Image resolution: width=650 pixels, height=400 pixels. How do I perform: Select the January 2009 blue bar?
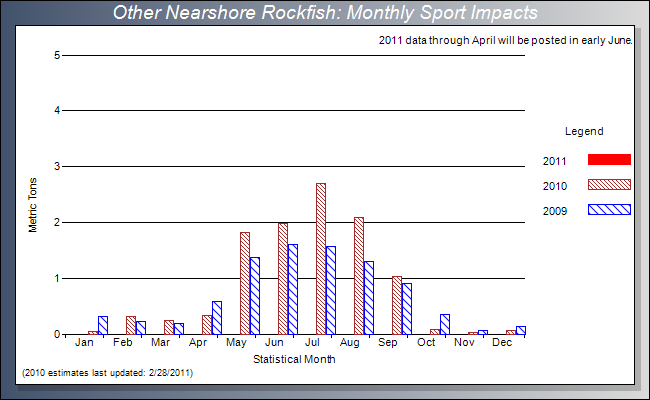point(103,325)
